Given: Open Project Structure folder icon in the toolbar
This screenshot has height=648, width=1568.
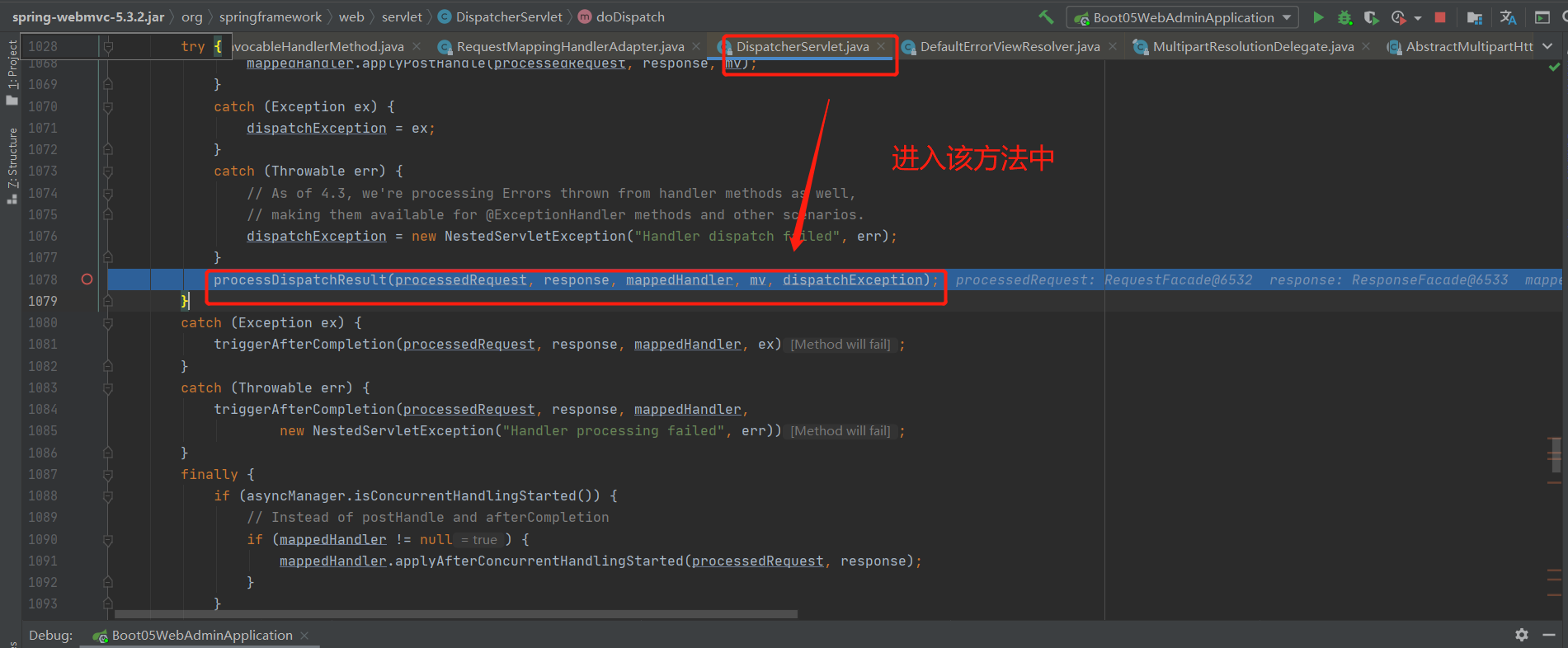Looking at the screenshot, I should click(x=1475, y=17).
